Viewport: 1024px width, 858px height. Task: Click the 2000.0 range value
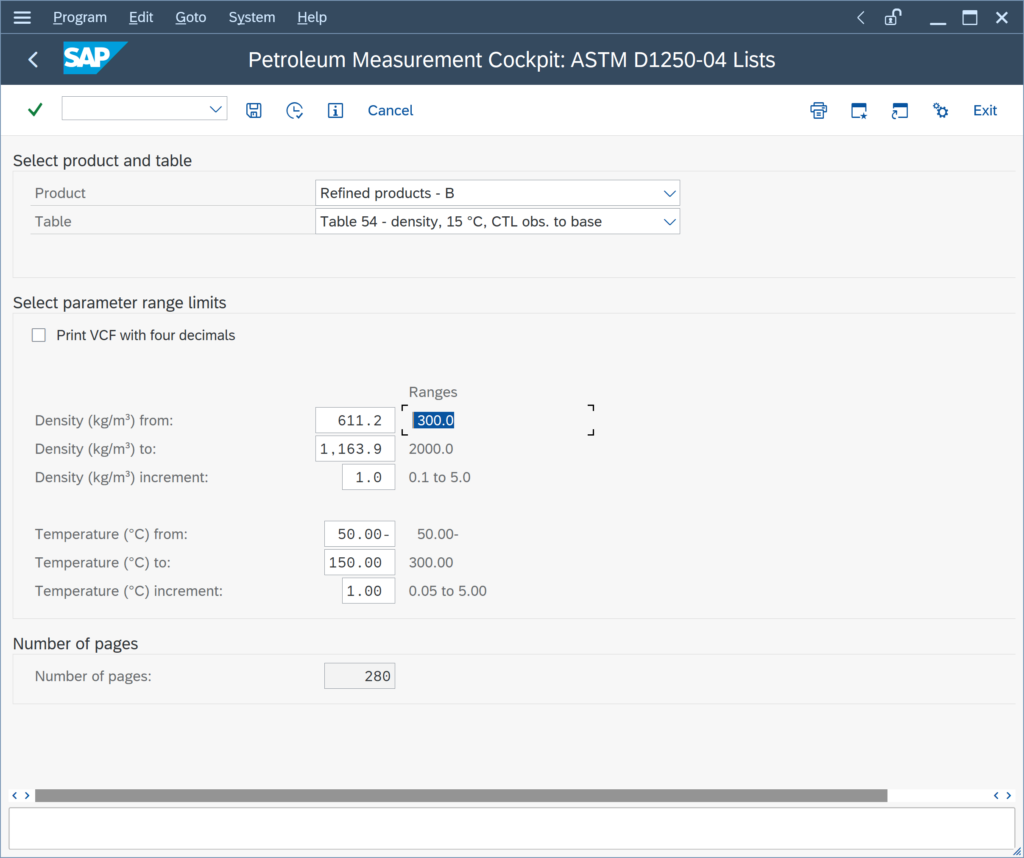431,449
